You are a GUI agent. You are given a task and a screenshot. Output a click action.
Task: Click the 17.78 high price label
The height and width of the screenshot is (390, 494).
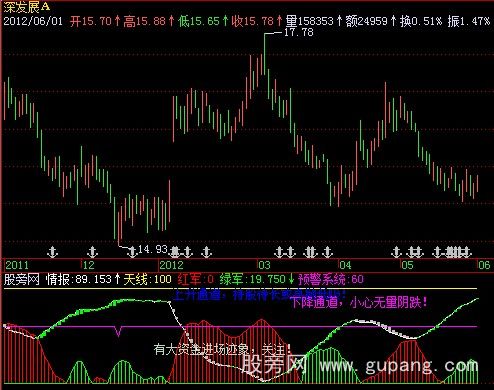pos(298,32)
